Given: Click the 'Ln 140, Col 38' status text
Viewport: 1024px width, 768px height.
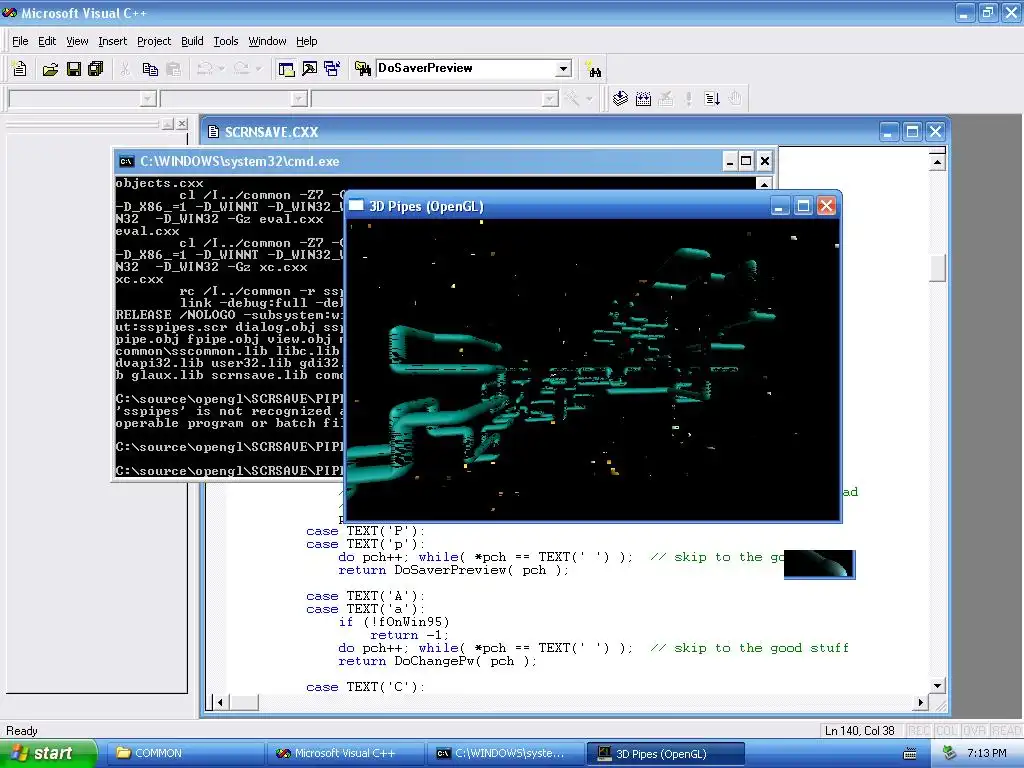Looking at the screenshot, I should click(x=859, y=731).
